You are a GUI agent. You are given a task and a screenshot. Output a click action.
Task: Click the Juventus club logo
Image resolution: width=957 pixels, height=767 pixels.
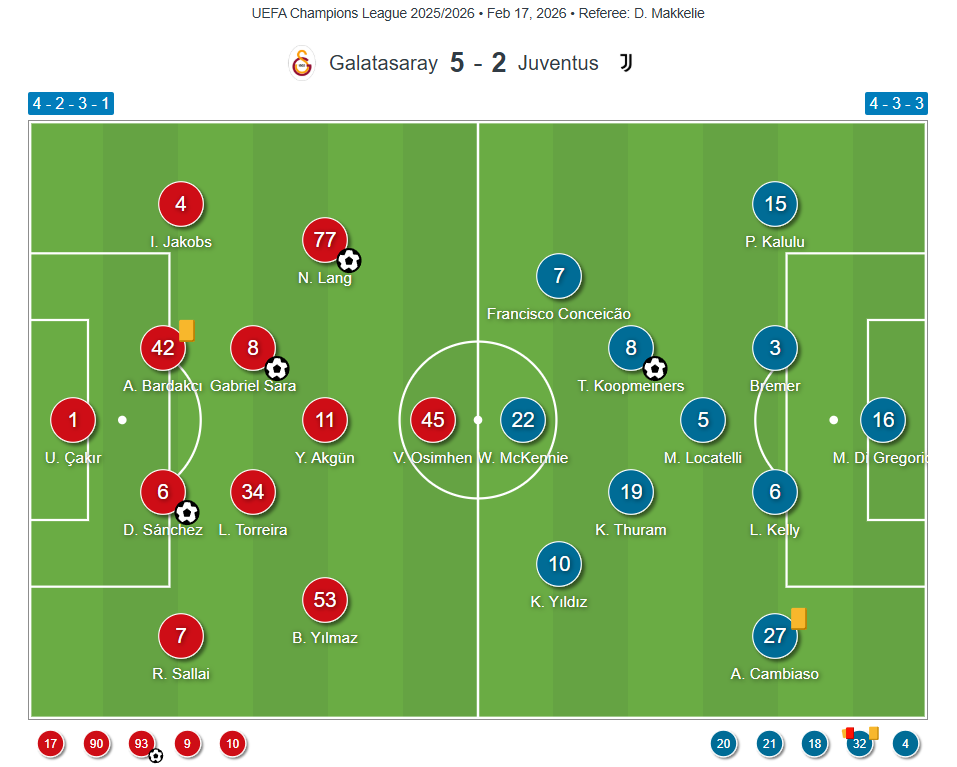pos(626,63)
